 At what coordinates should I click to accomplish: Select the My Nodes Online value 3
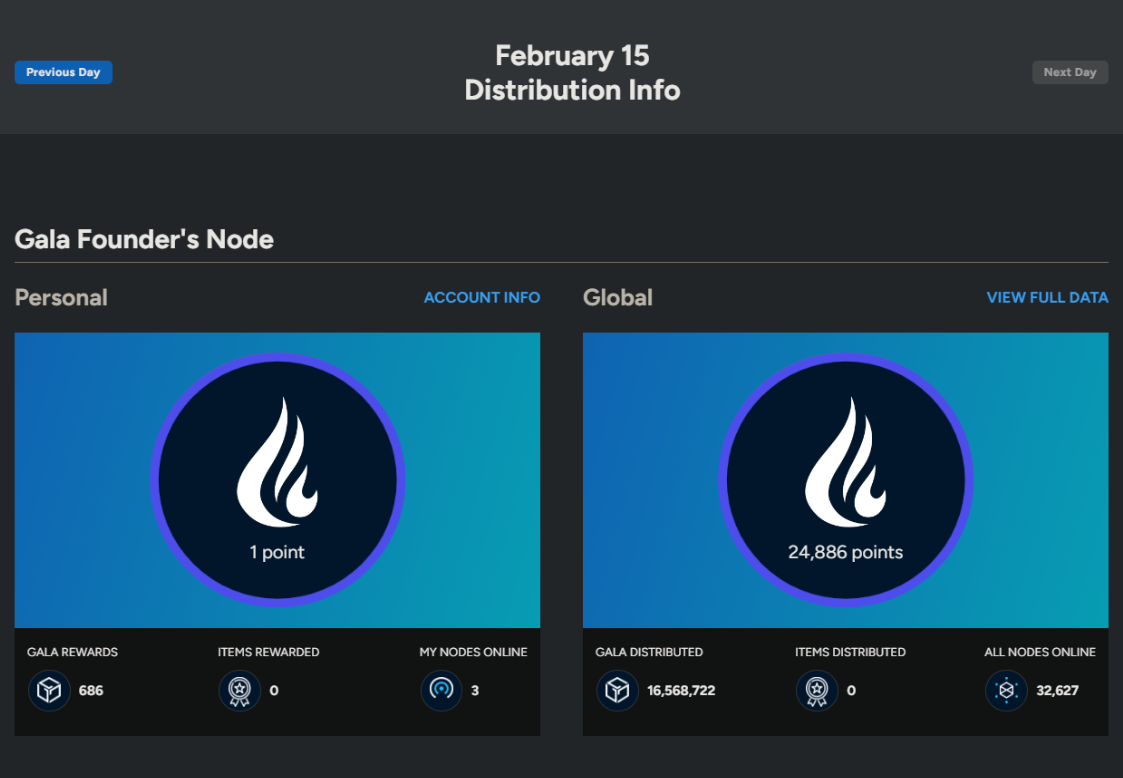point(475,691)
